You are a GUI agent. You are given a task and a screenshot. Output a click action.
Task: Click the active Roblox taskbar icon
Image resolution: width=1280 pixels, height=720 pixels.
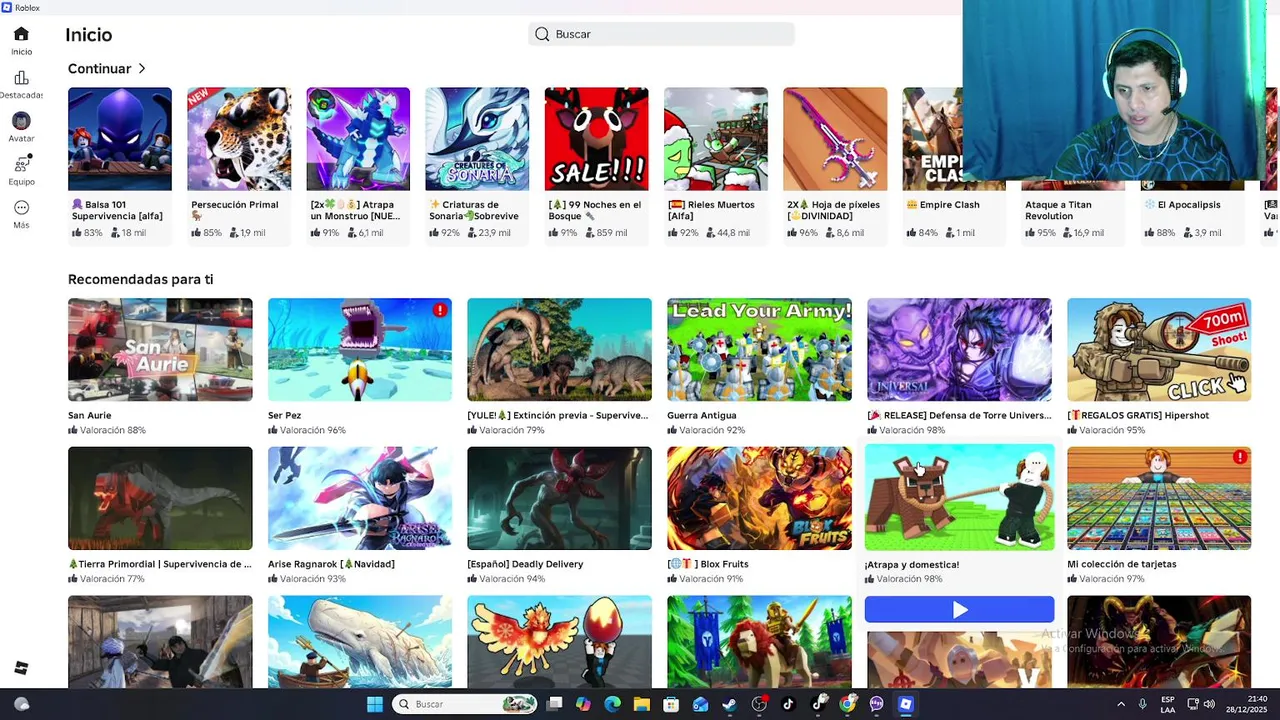coord(906,704)
